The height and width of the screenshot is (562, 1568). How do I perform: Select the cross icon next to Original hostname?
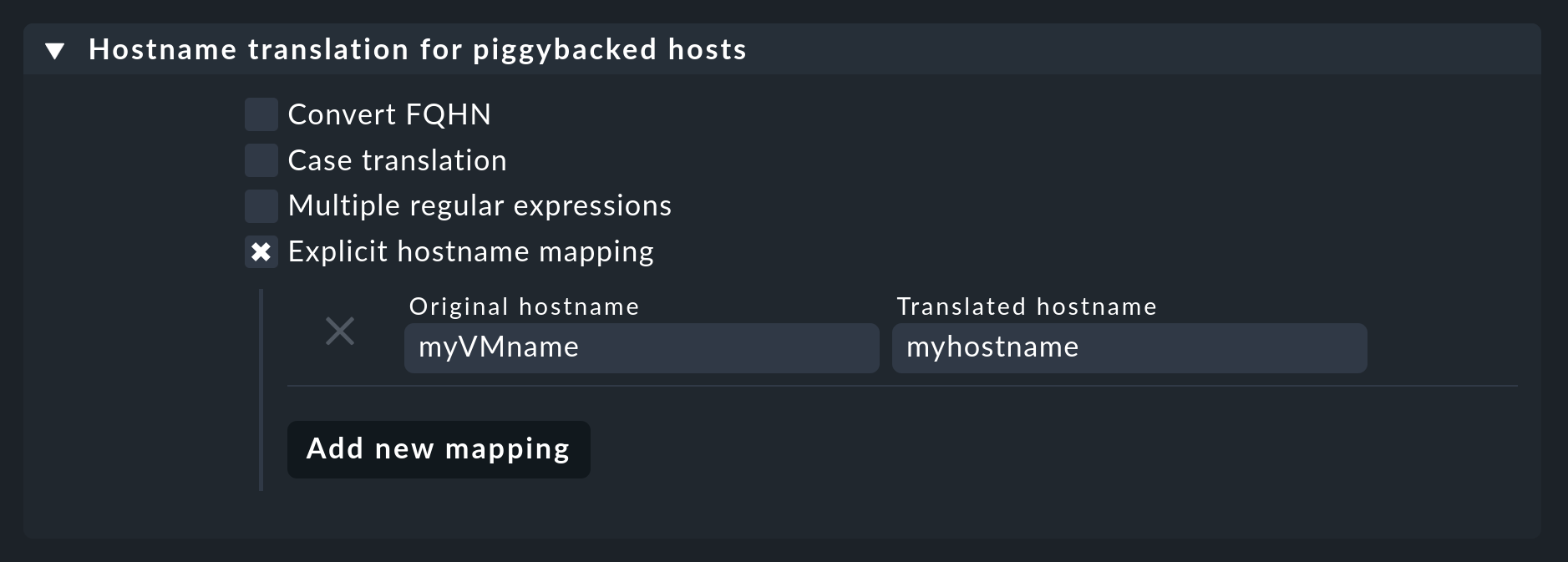[x=340, y=332]
